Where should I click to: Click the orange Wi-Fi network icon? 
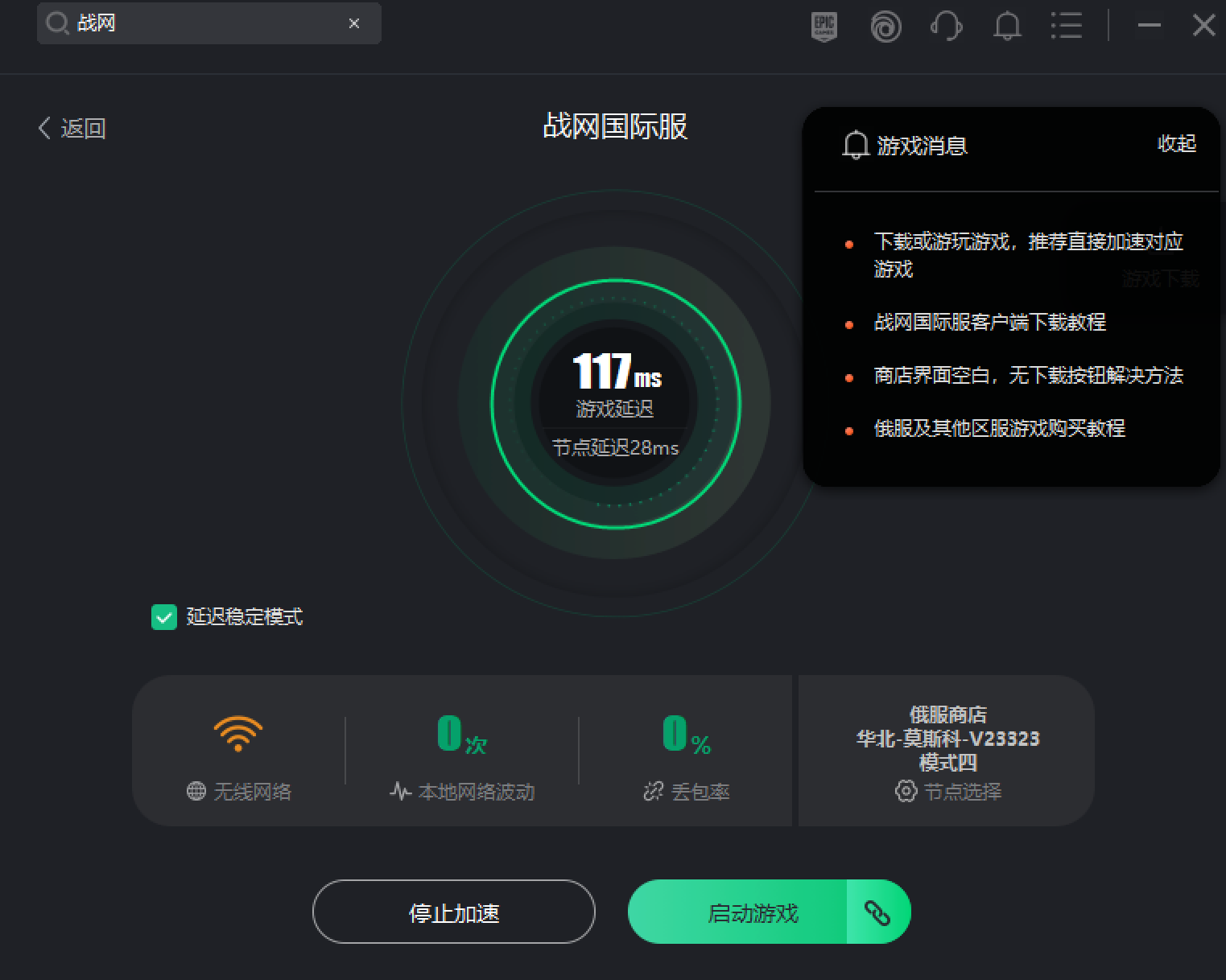[x=238, y=733]
